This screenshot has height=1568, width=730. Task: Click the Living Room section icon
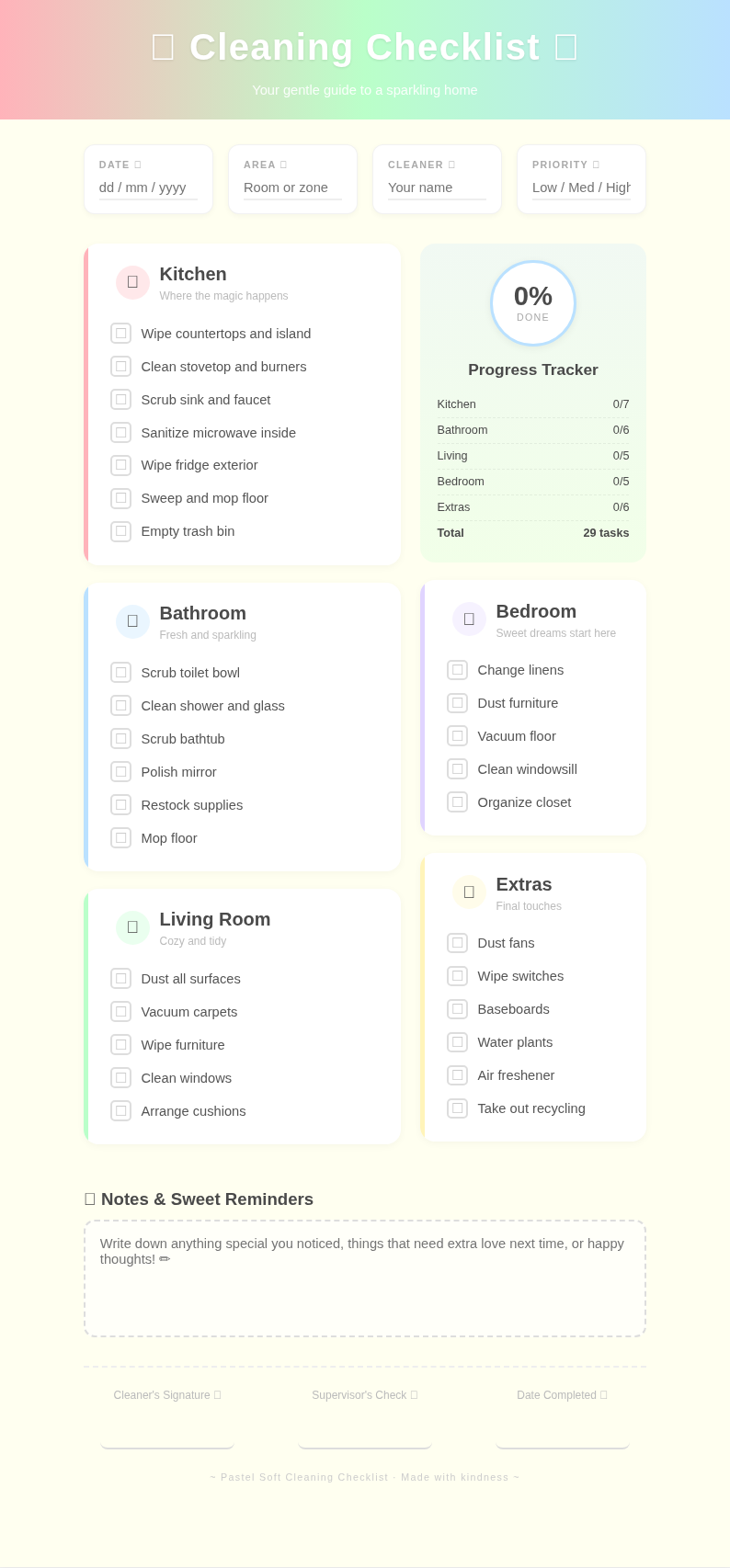[x=132, y=927]
